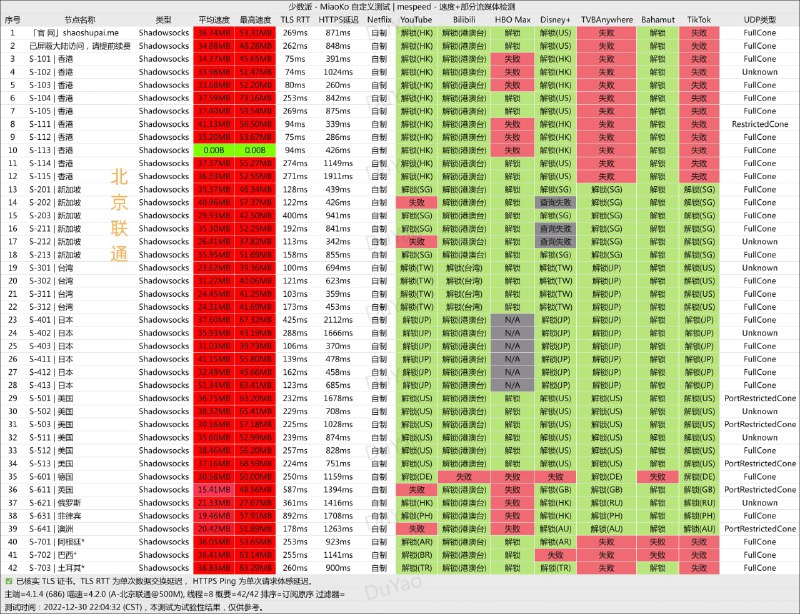This screenshot has height=614, width=800.
Task: Select node name S-501 | 美国
Action: pos(51,398)
